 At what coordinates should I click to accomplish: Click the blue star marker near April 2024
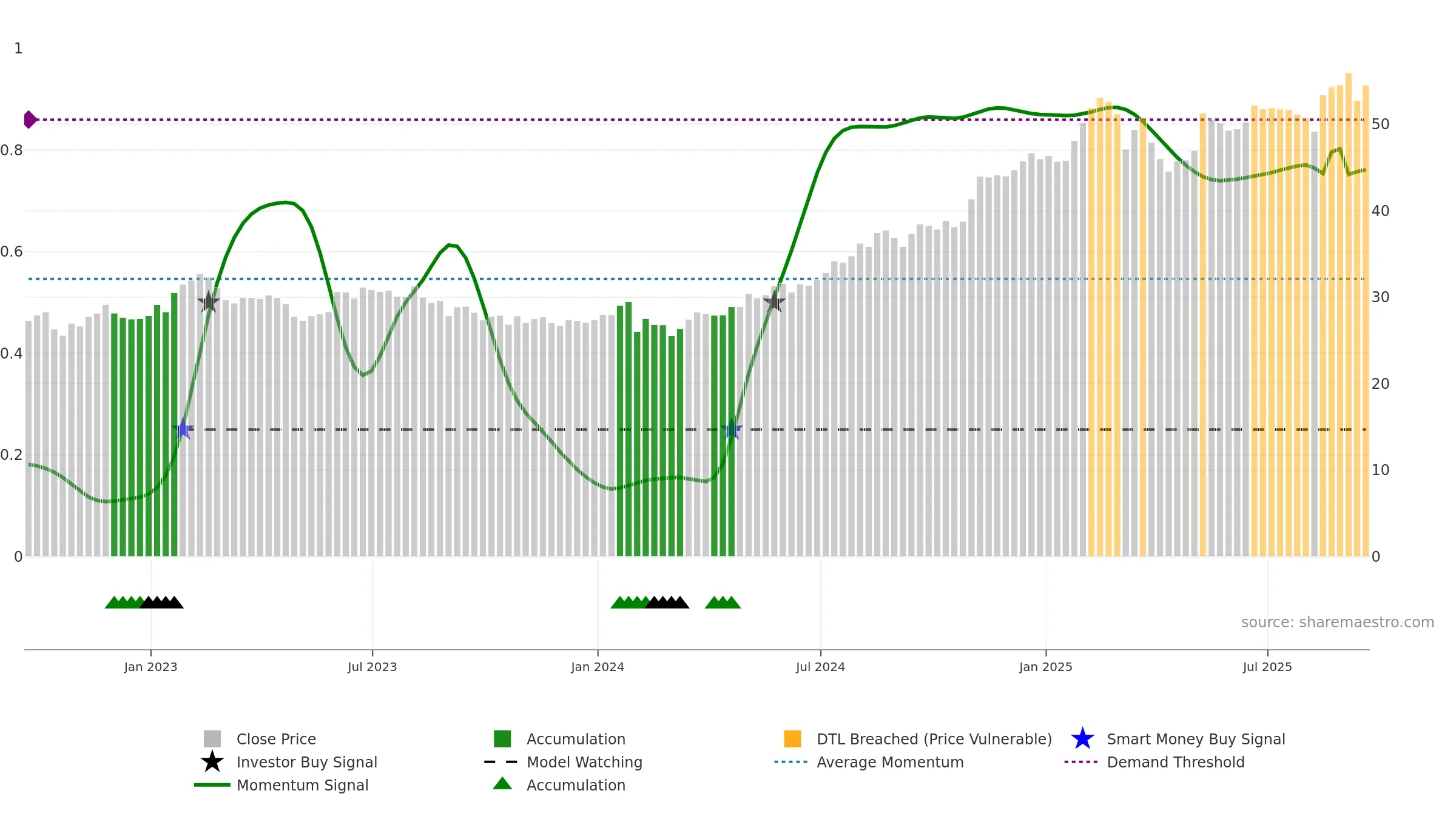coord(732,429)
